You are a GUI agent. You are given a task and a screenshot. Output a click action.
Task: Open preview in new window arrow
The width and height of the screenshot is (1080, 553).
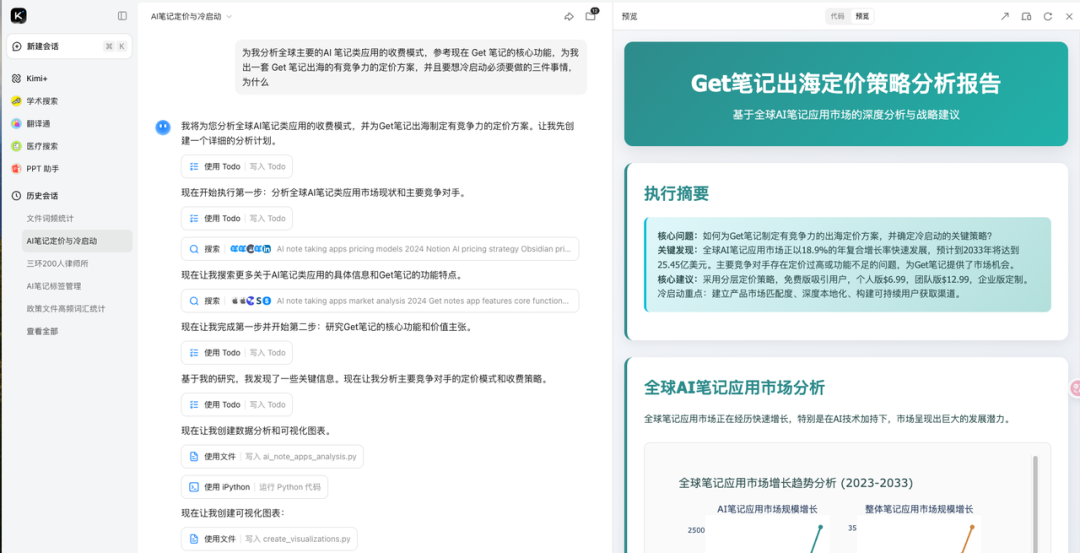(x=1005, y=17)
